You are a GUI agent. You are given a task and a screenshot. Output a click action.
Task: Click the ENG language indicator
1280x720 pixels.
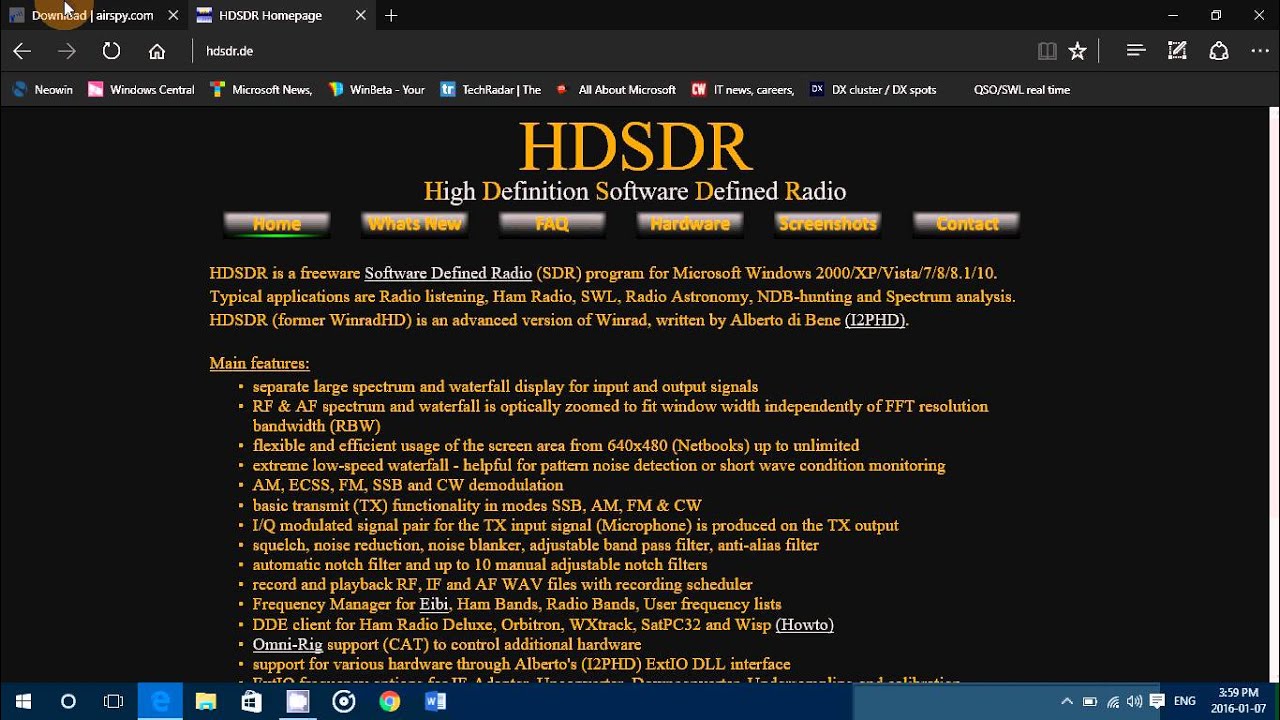tap(1185, 702)
